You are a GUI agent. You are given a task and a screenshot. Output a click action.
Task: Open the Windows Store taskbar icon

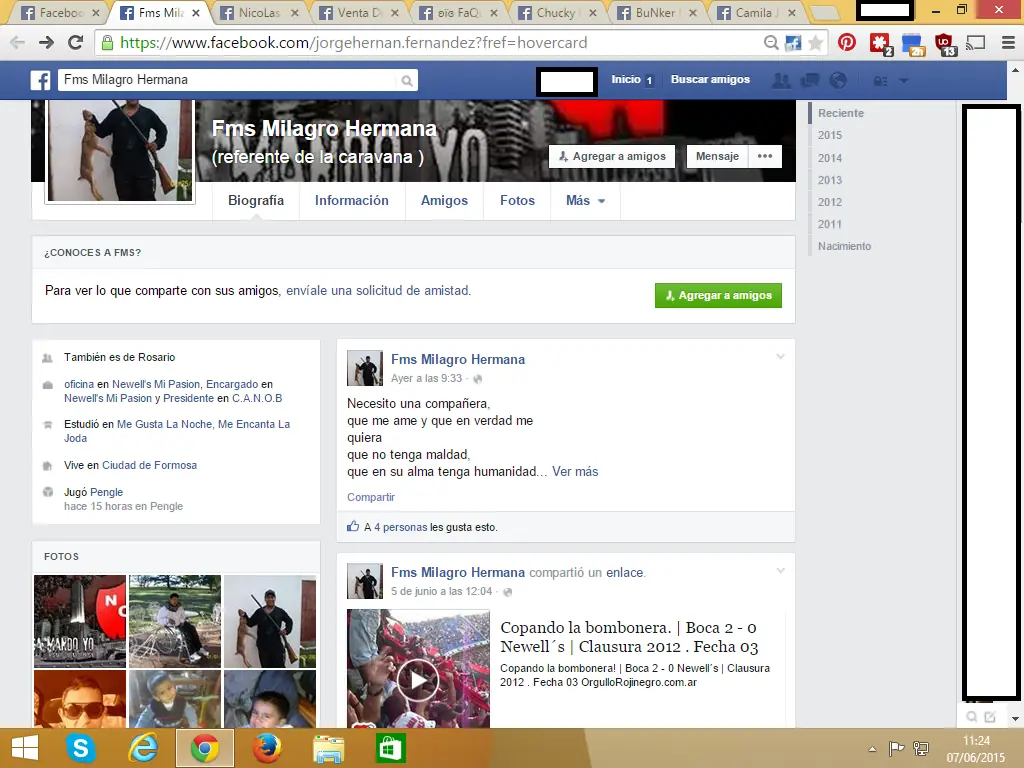(x=391, y=748)
